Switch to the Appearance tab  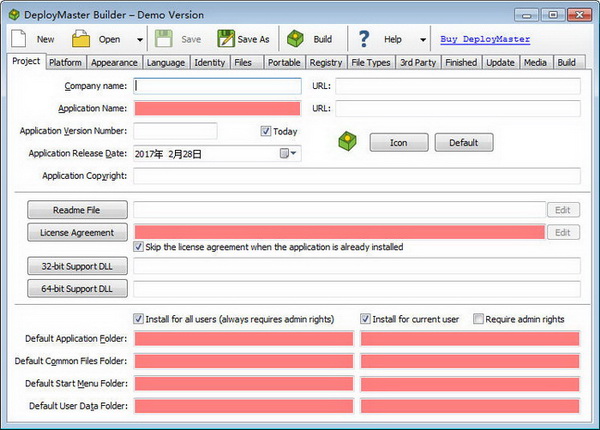tap(114, 62)
